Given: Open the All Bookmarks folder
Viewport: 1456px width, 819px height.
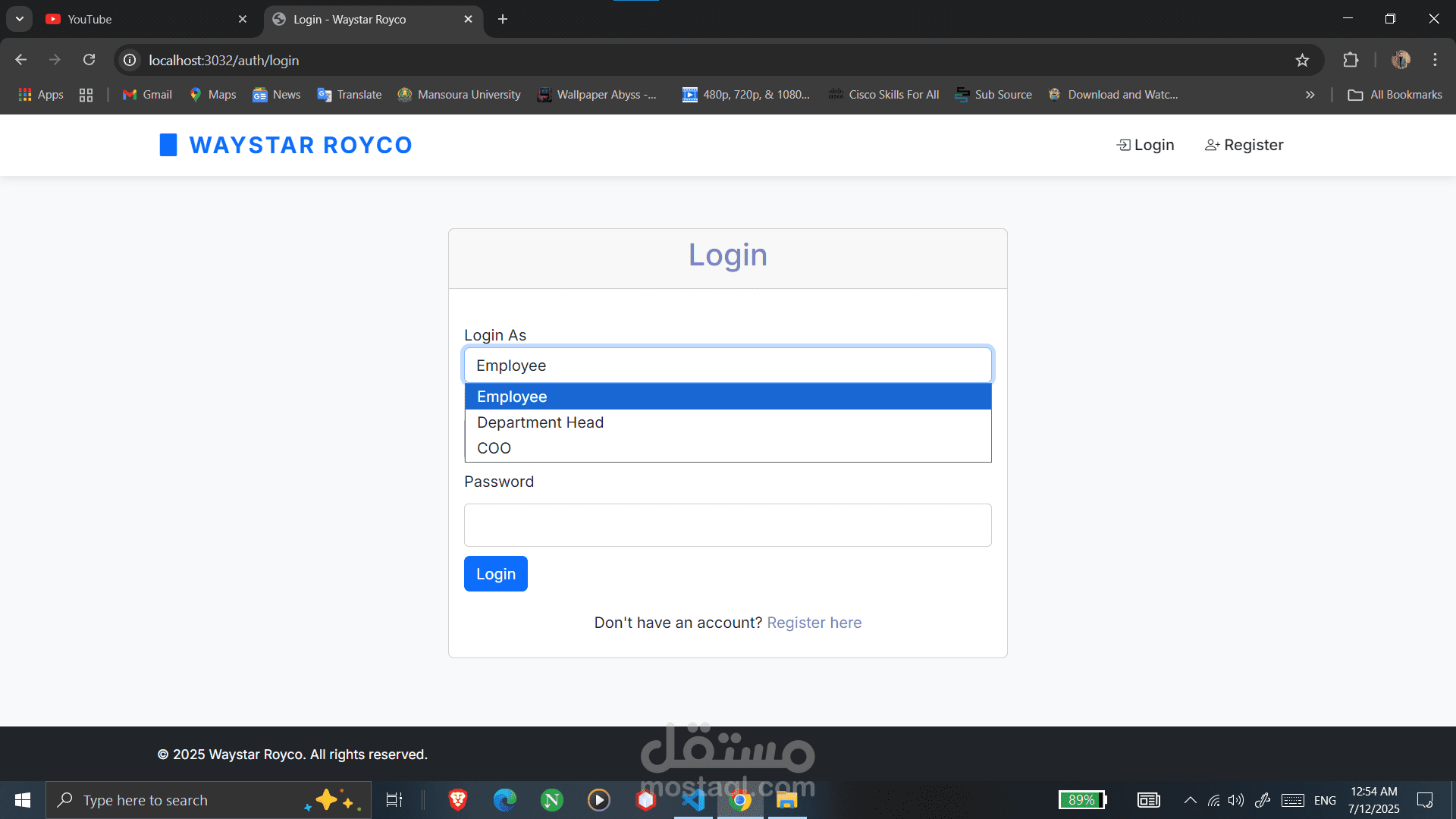Looking at the screenshot, I should (1395, 95).
